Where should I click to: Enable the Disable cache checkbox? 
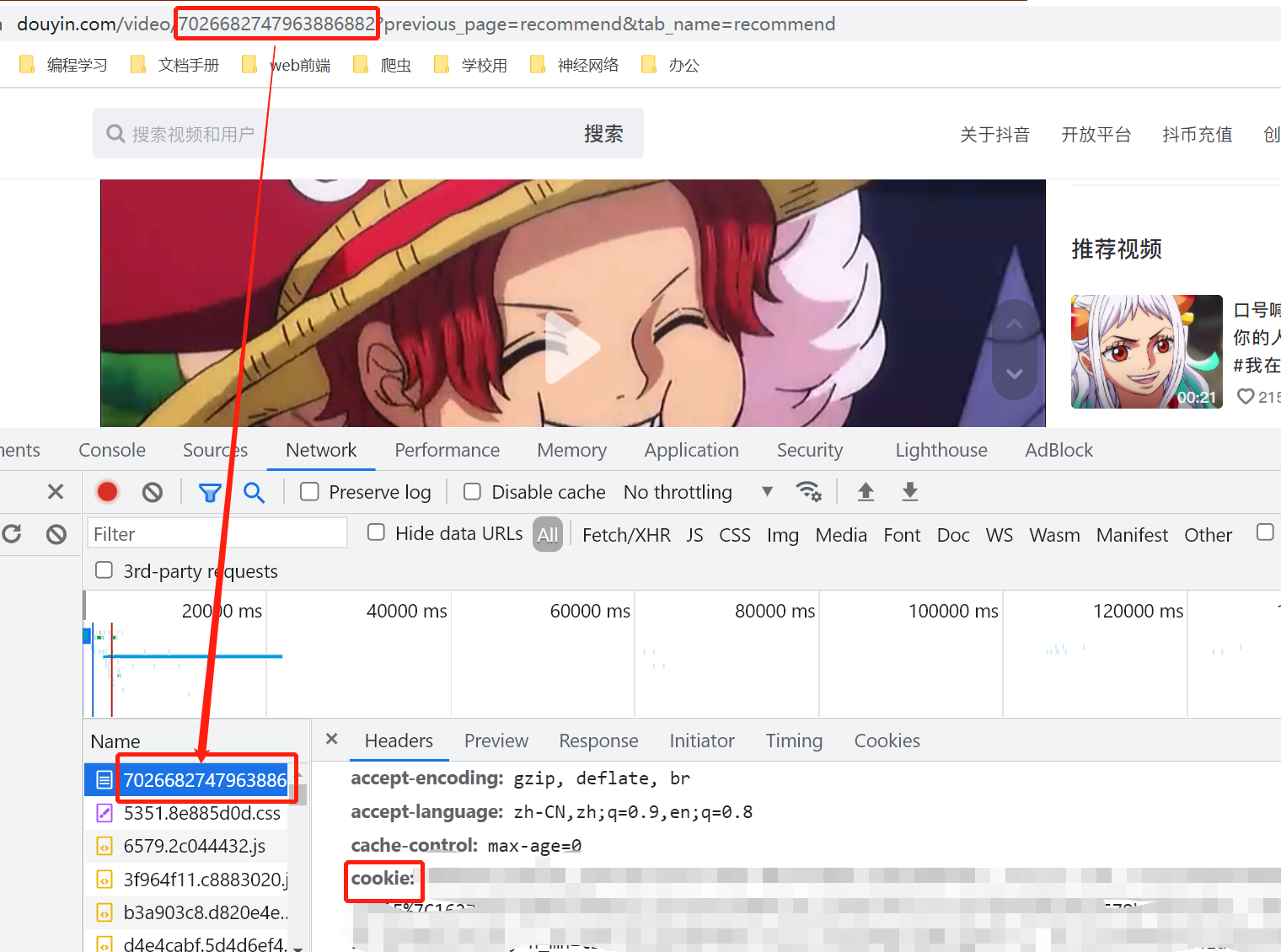pos(472,491)
